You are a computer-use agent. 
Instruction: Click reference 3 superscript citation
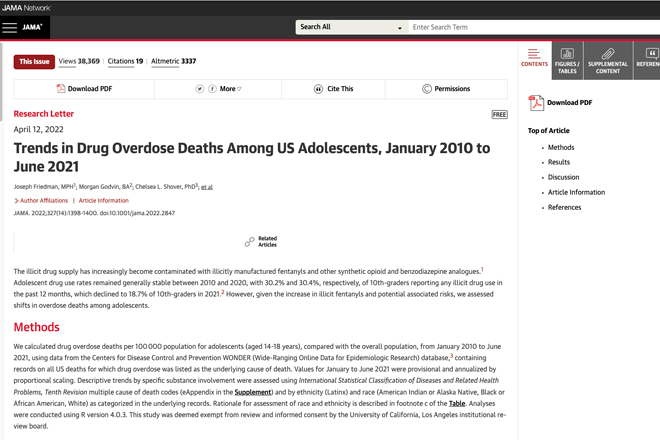tap(452, 356)
